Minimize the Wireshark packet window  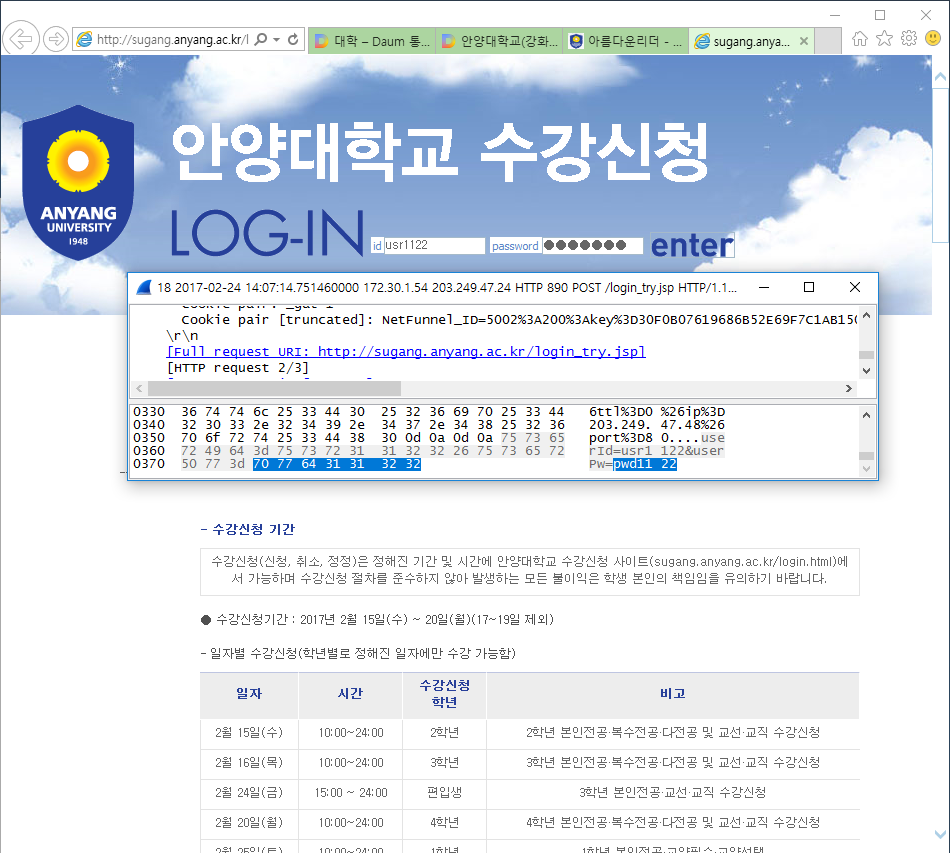[x=764, y=287]
